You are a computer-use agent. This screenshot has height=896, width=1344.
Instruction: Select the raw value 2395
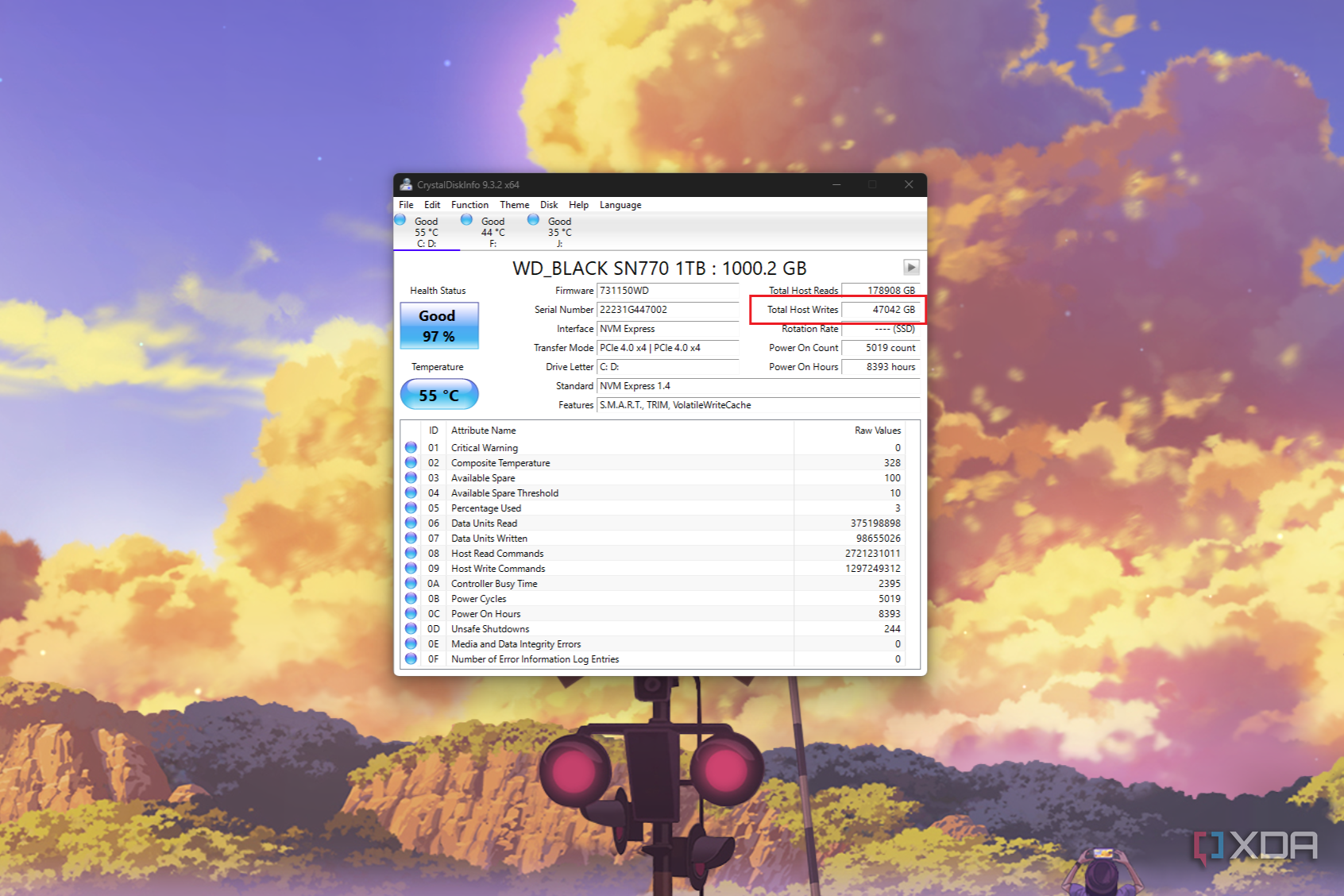[x=890, y=584]
